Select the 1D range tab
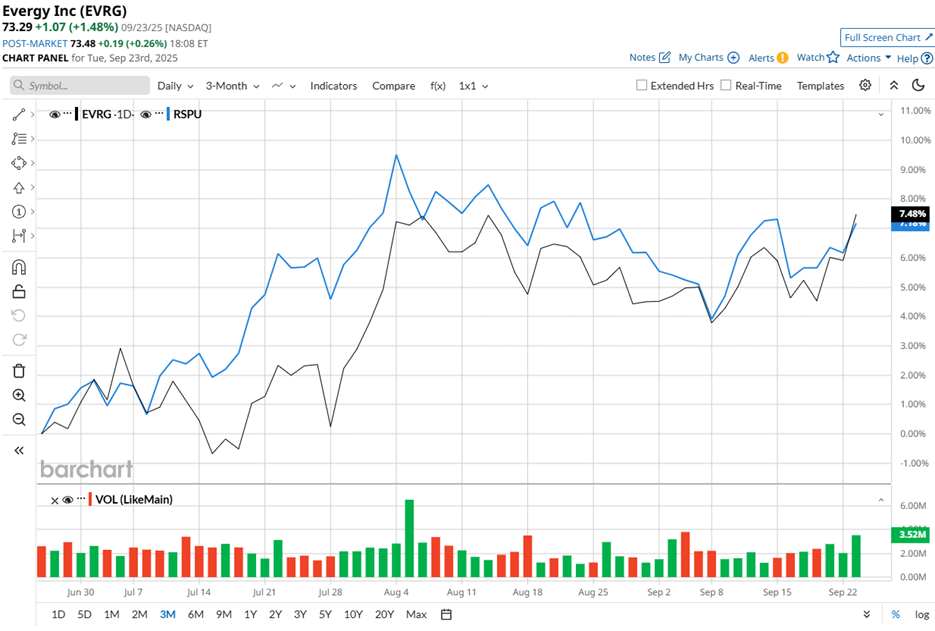 [x=58, y=614]
